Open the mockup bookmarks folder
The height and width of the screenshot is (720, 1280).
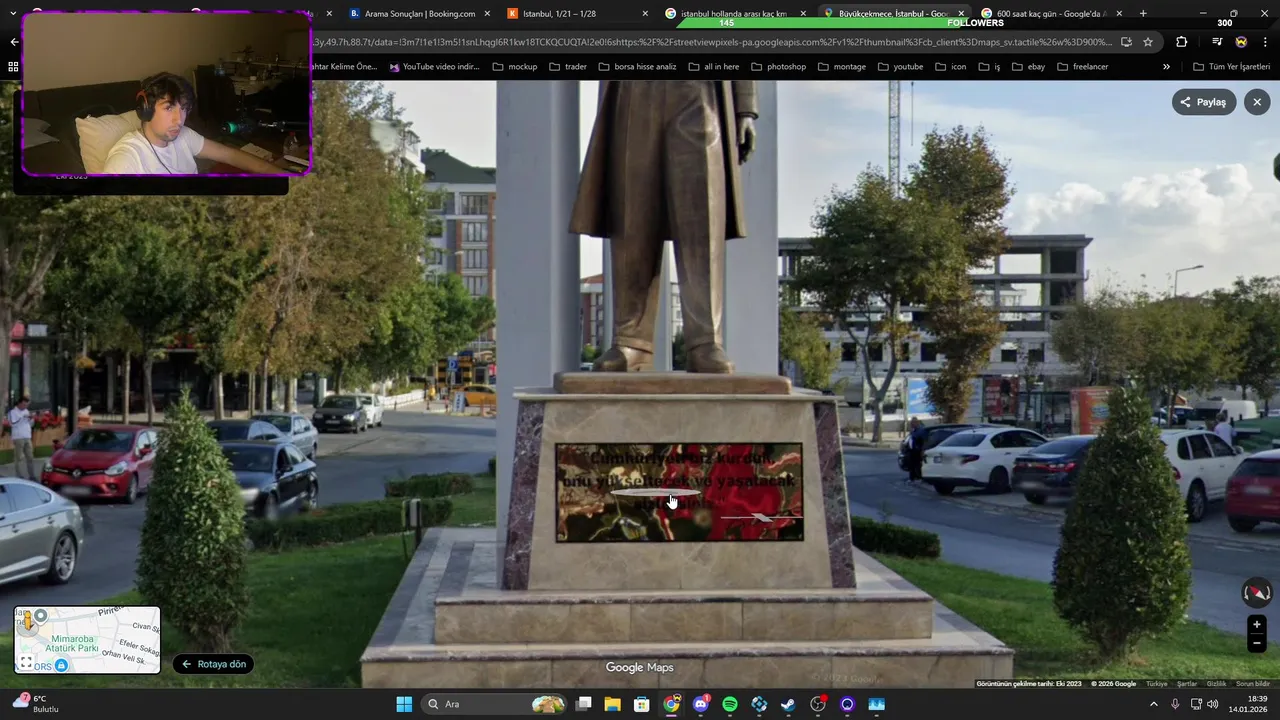tap(515, 67)
